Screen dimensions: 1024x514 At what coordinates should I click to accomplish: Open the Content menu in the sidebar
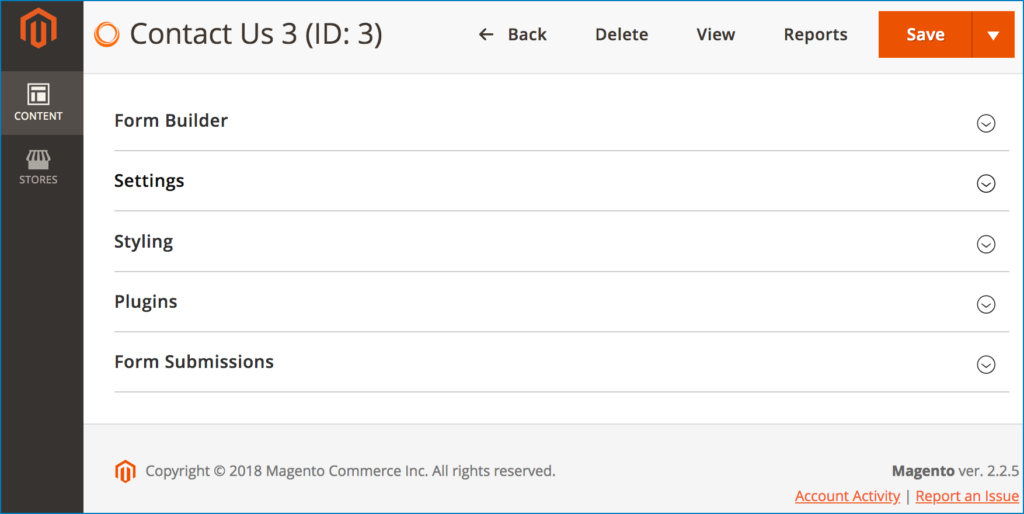tap(38, 103)
